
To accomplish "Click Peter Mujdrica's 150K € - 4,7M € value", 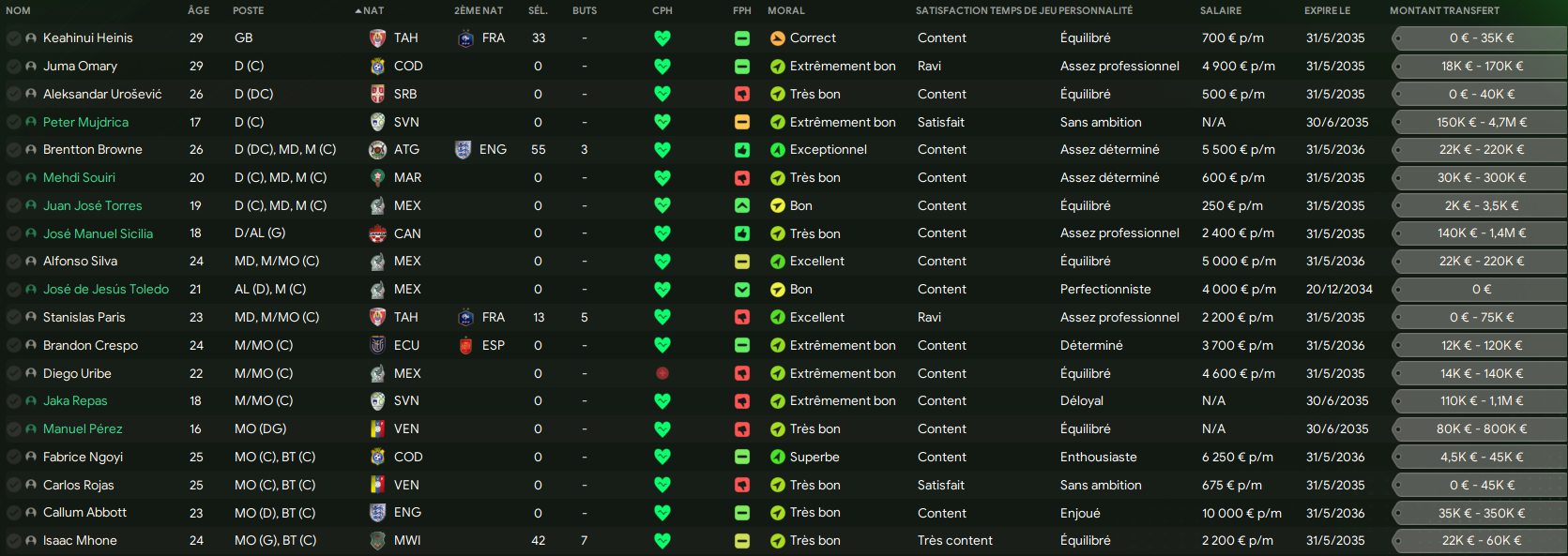I will [1481, 122].
